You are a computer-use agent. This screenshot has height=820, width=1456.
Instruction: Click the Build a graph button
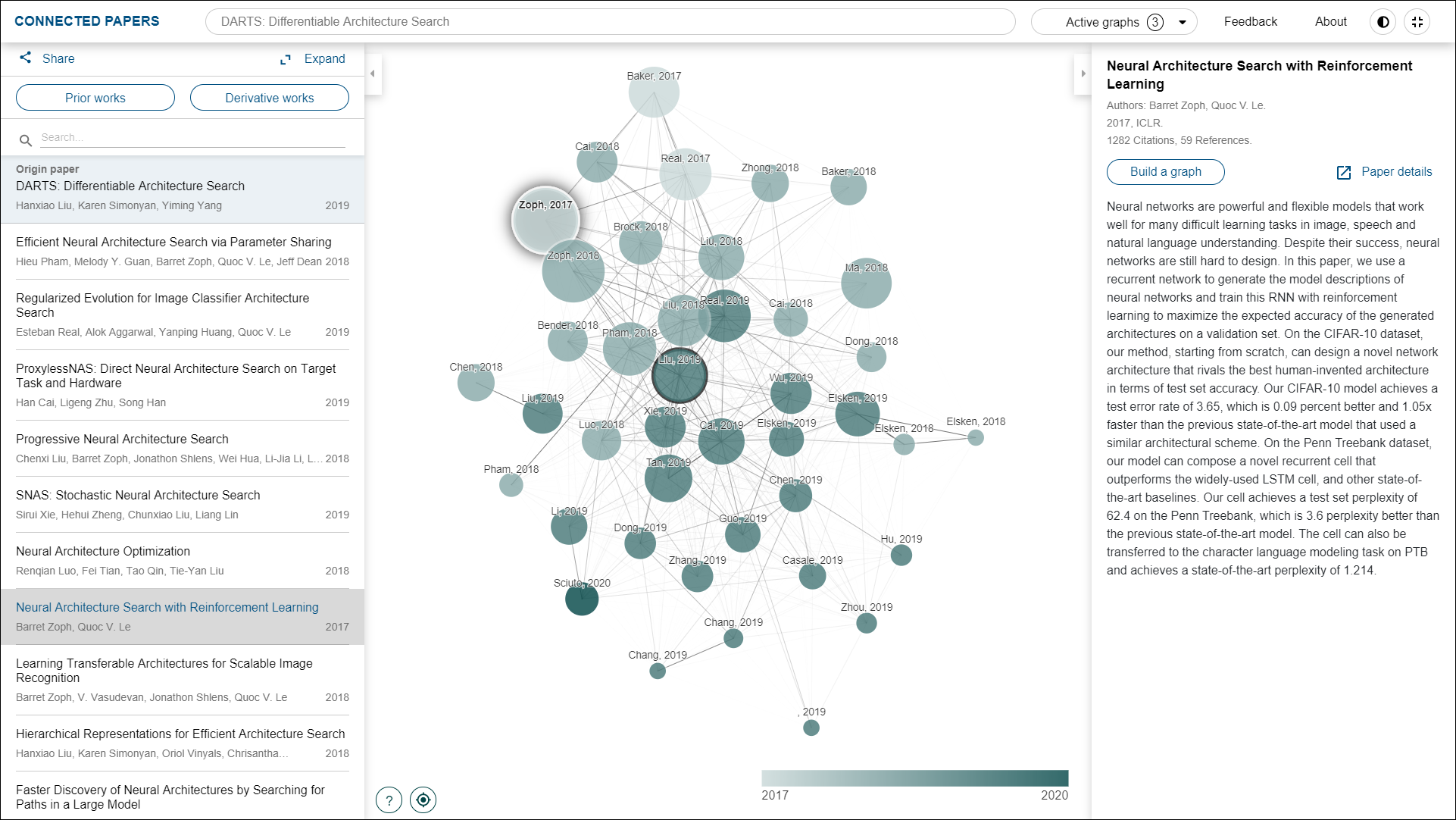pyautogui.click(x=1165, y=172)
